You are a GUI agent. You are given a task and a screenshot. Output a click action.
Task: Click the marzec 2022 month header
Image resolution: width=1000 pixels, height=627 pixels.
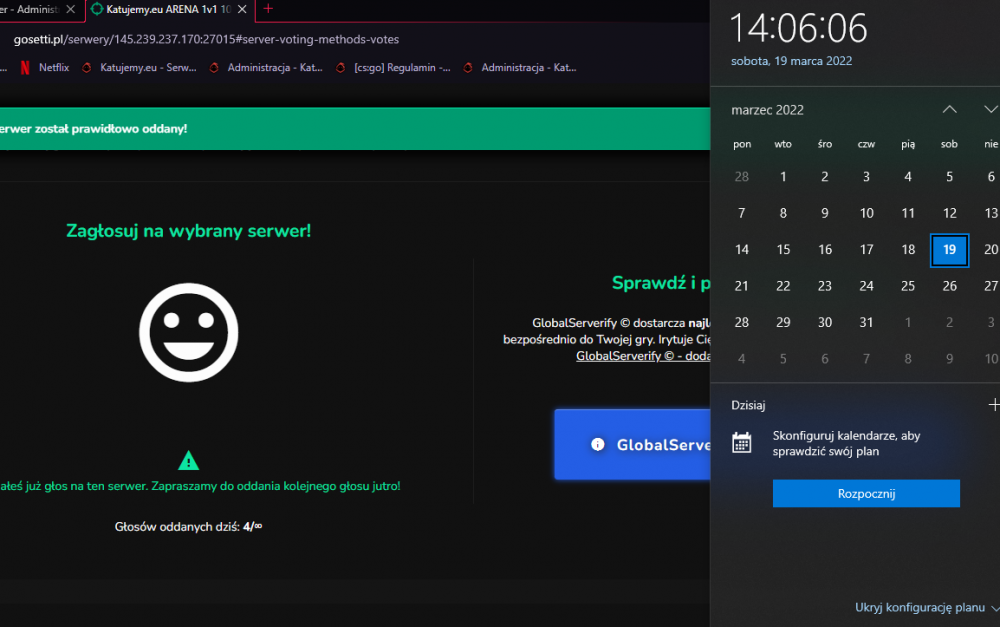(x=767, y=110)
